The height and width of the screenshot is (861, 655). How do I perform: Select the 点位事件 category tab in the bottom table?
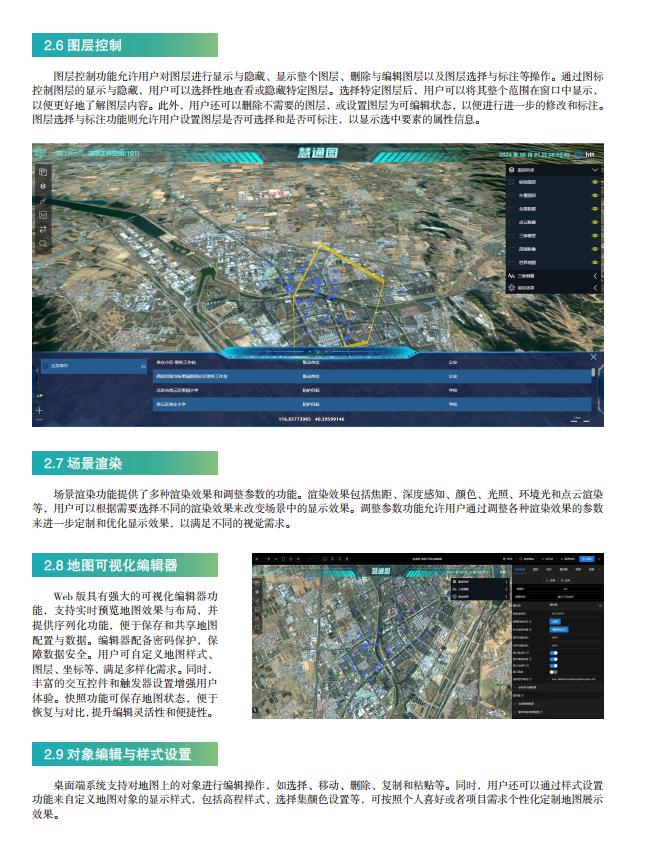tap(94, 366)
